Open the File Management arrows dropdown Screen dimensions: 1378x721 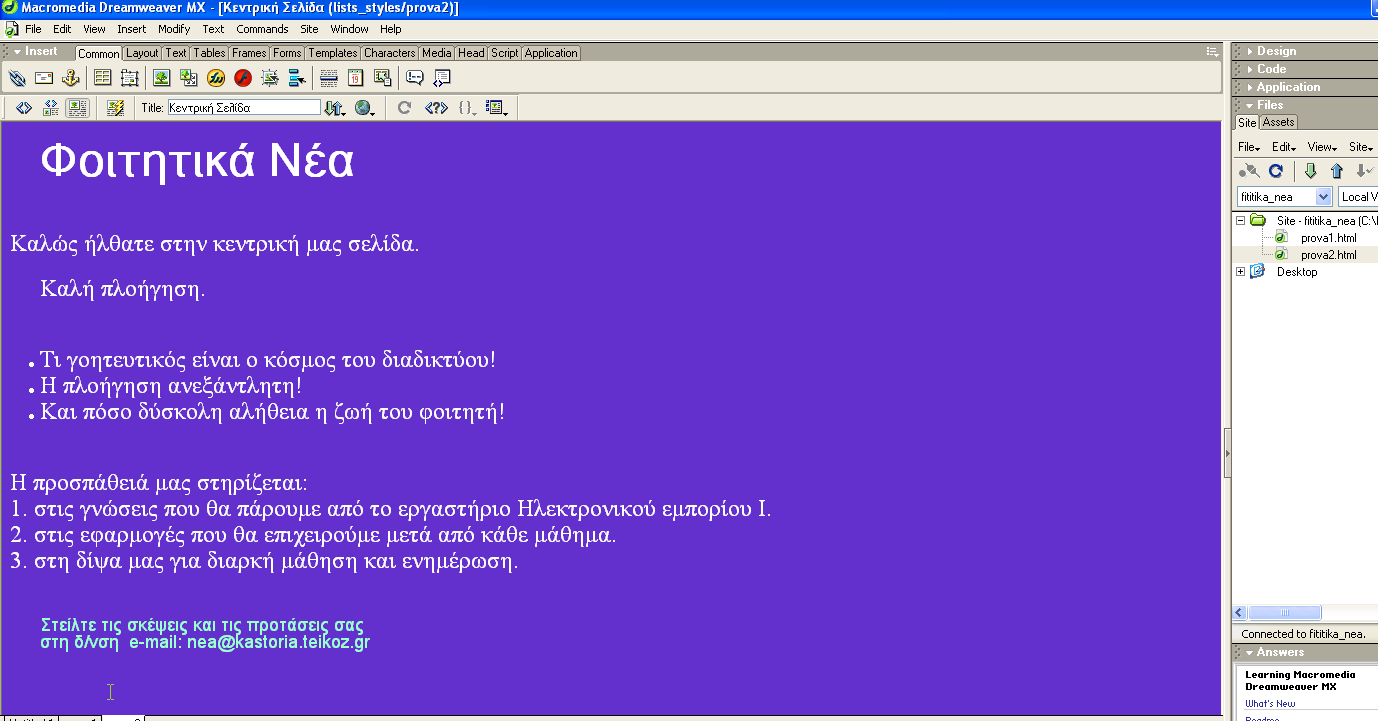pyautogui.click(x=334, y=107)
